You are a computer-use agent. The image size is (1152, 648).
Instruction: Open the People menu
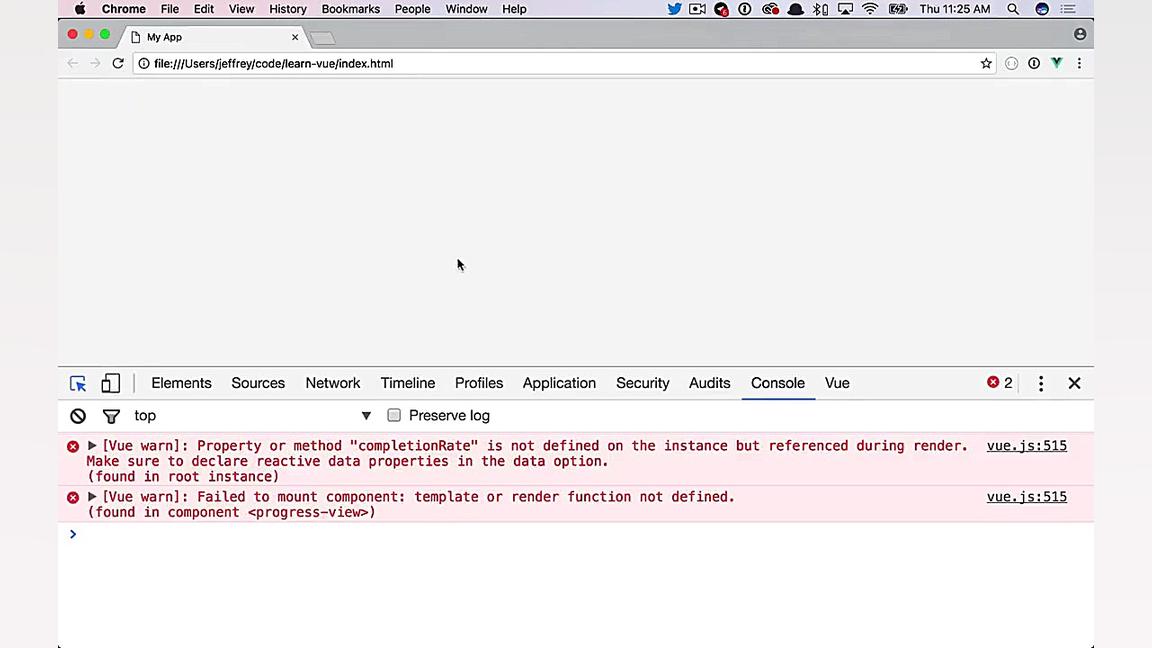pos(412,9)
